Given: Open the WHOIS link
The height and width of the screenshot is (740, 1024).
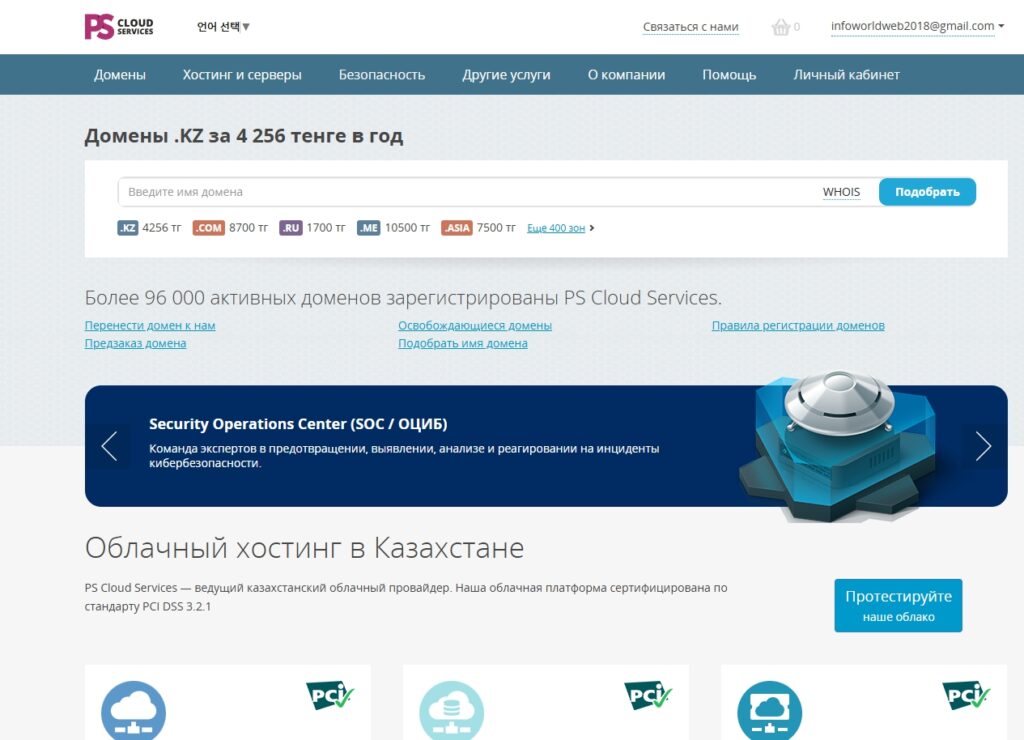Looking at the screenshot, I should [x=841, y=192].
